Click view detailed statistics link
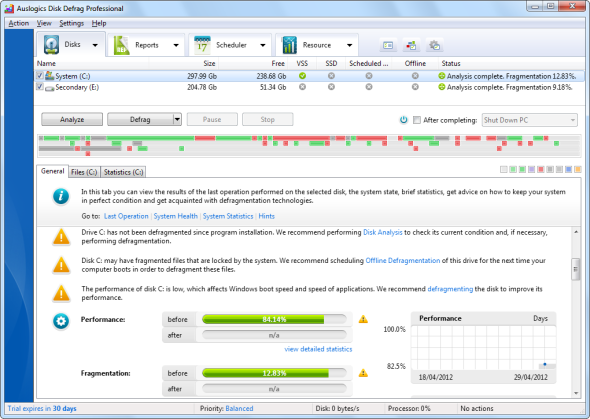Screen dimensions: 590x419 (318, 349)
